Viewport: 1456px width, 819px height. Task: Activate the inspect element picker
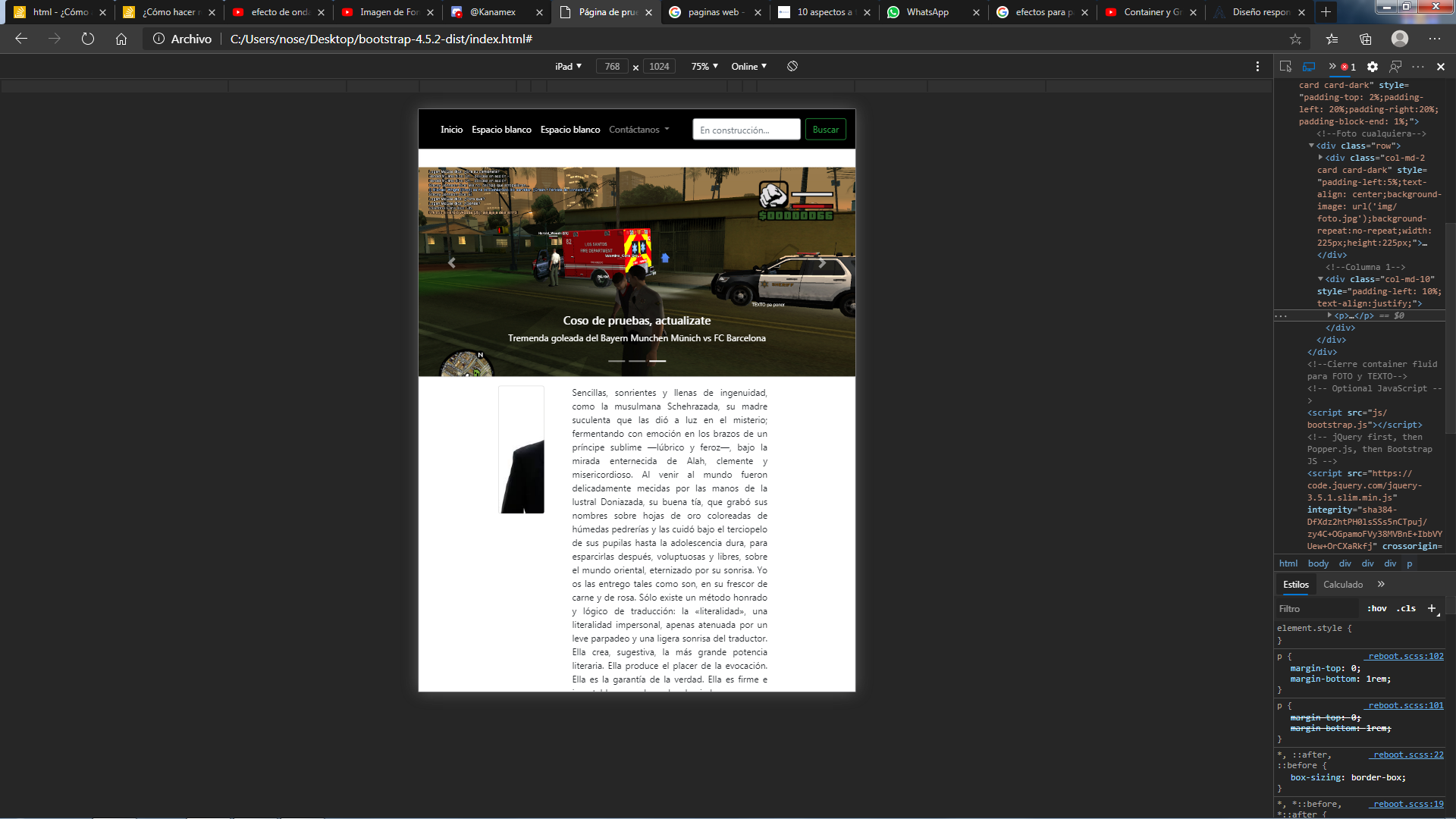(x=1285, y=67)
